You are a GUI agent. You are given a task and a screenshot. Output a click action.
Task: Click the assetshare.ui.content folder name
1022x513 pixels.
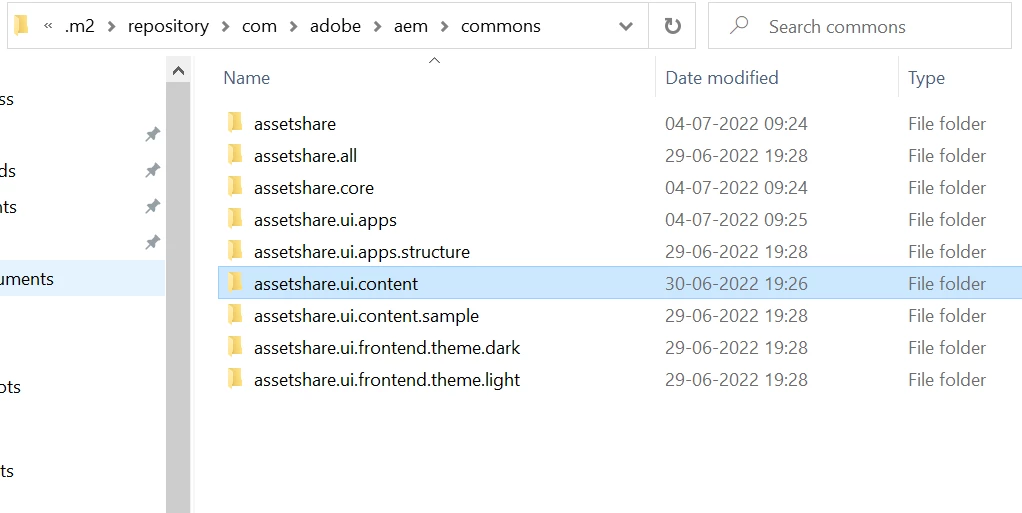pyautogui.click(x=336, y=284)
